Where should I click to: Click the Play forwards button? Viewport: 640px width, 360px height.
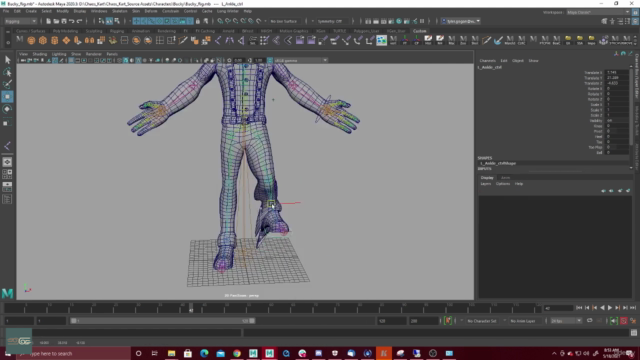coord(610,308)
